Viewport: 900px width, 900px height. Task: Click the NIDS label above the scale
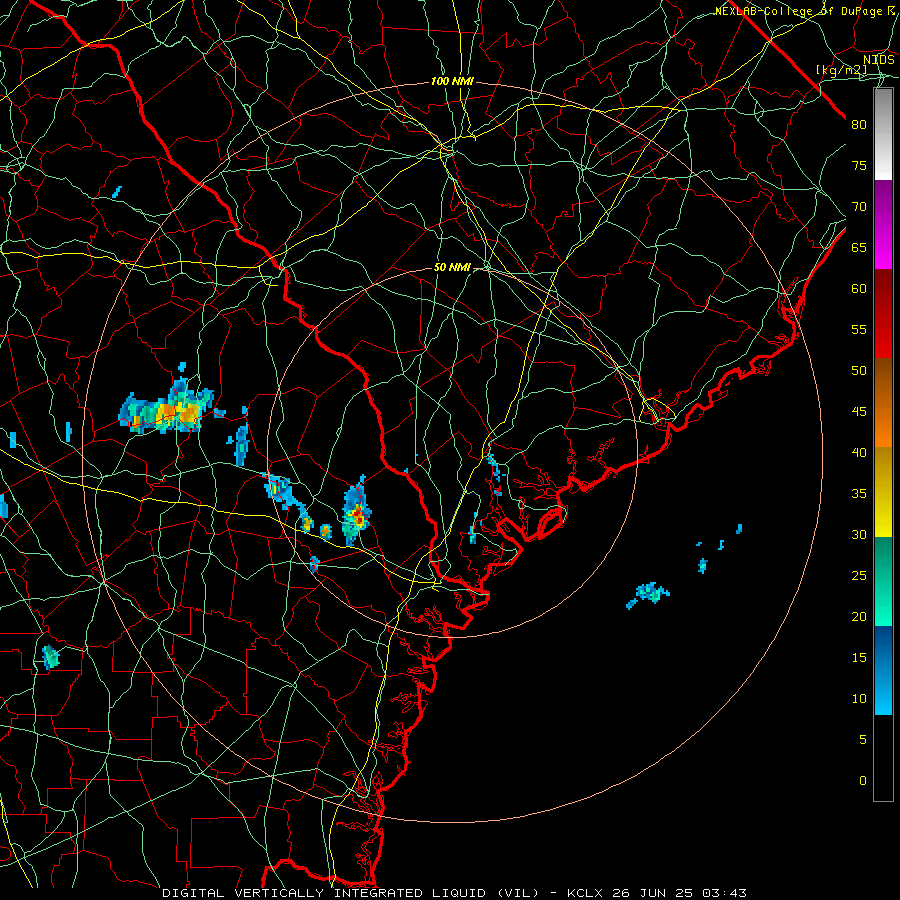(x=879, y=60)
